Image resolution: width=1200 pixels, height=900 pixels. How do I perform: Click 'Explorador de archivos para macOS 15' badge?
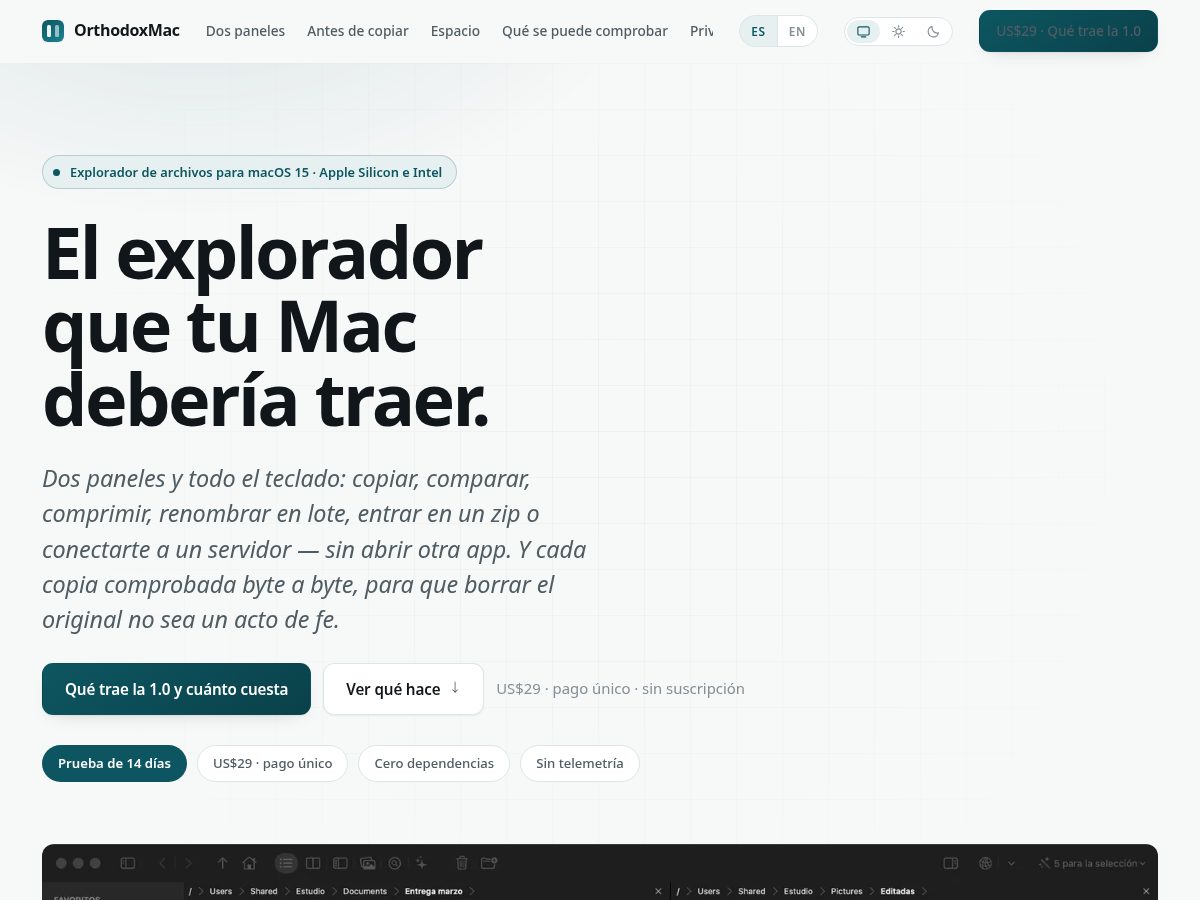tap(249, 172)
